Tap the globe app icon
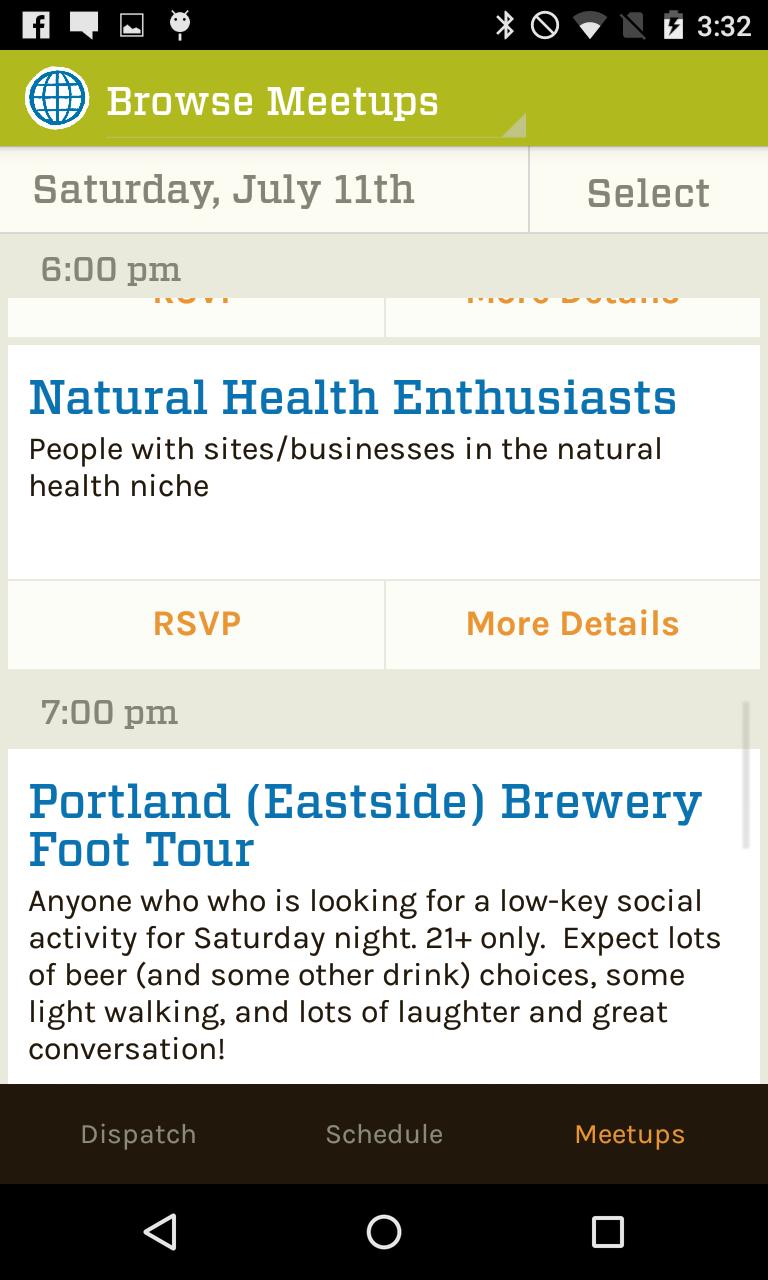768x1280 pixels. [x=56, y=98]
